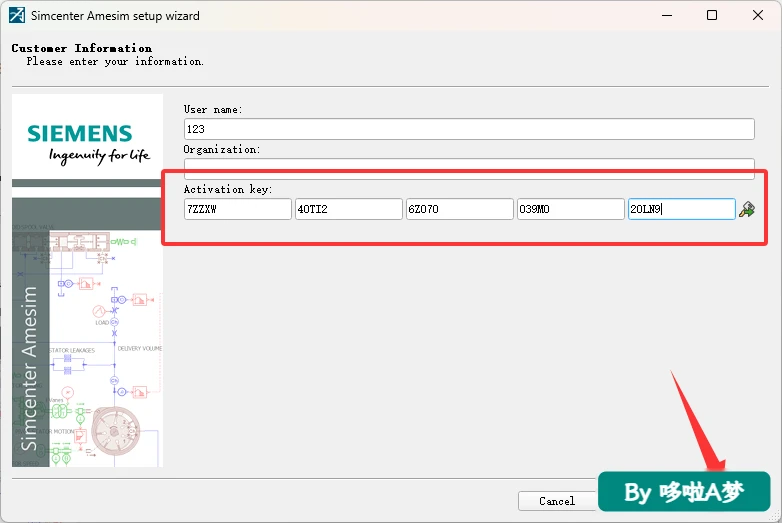Select the fourth key box 039M0
782x523 pixels.
click(x=571, y=209)
